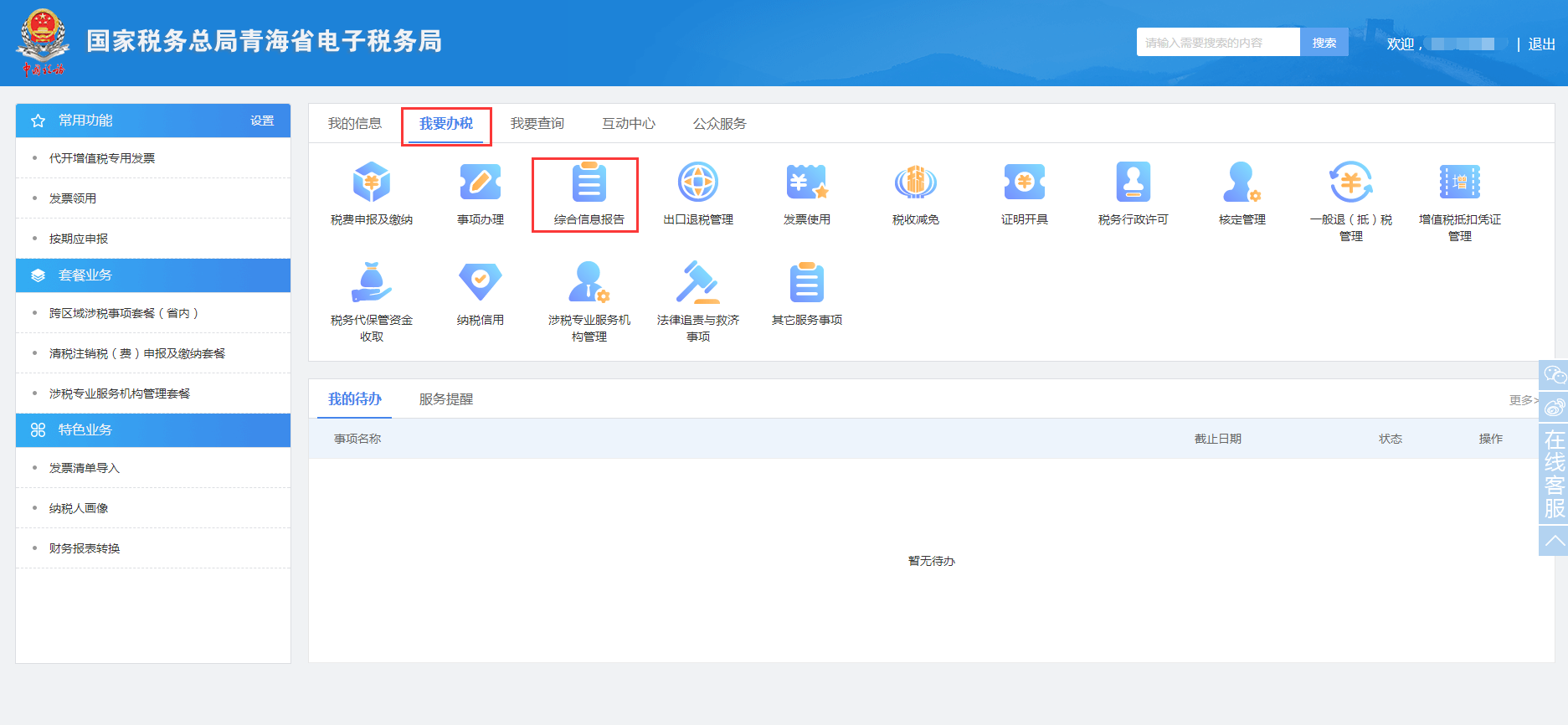Open 综合信息报告 icon

(589, 182)
